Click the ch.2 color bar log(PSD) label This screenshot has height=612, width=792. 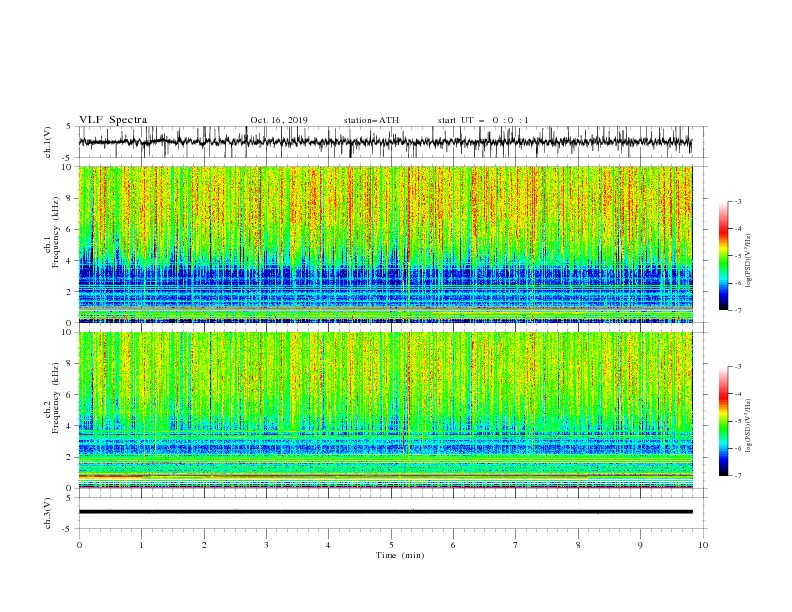tap(748, 425)
